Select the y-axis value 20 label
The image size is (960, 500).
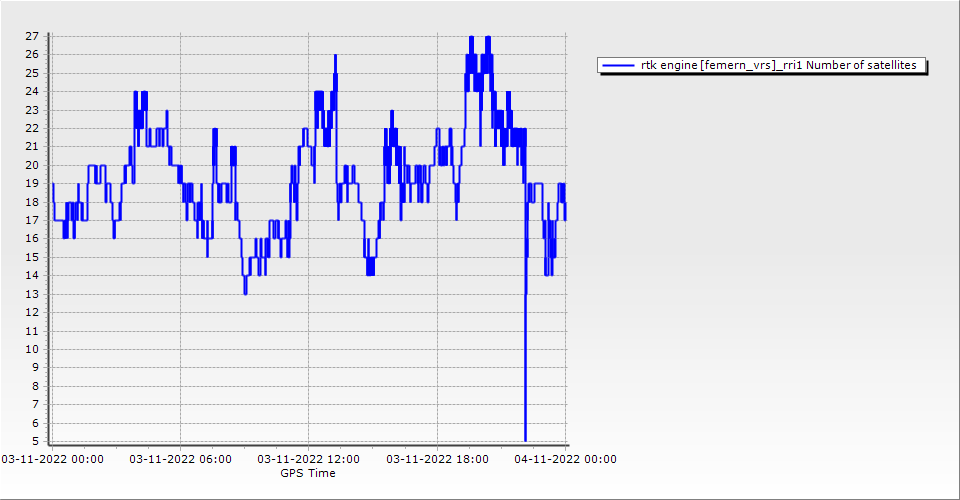pos(32,165)
